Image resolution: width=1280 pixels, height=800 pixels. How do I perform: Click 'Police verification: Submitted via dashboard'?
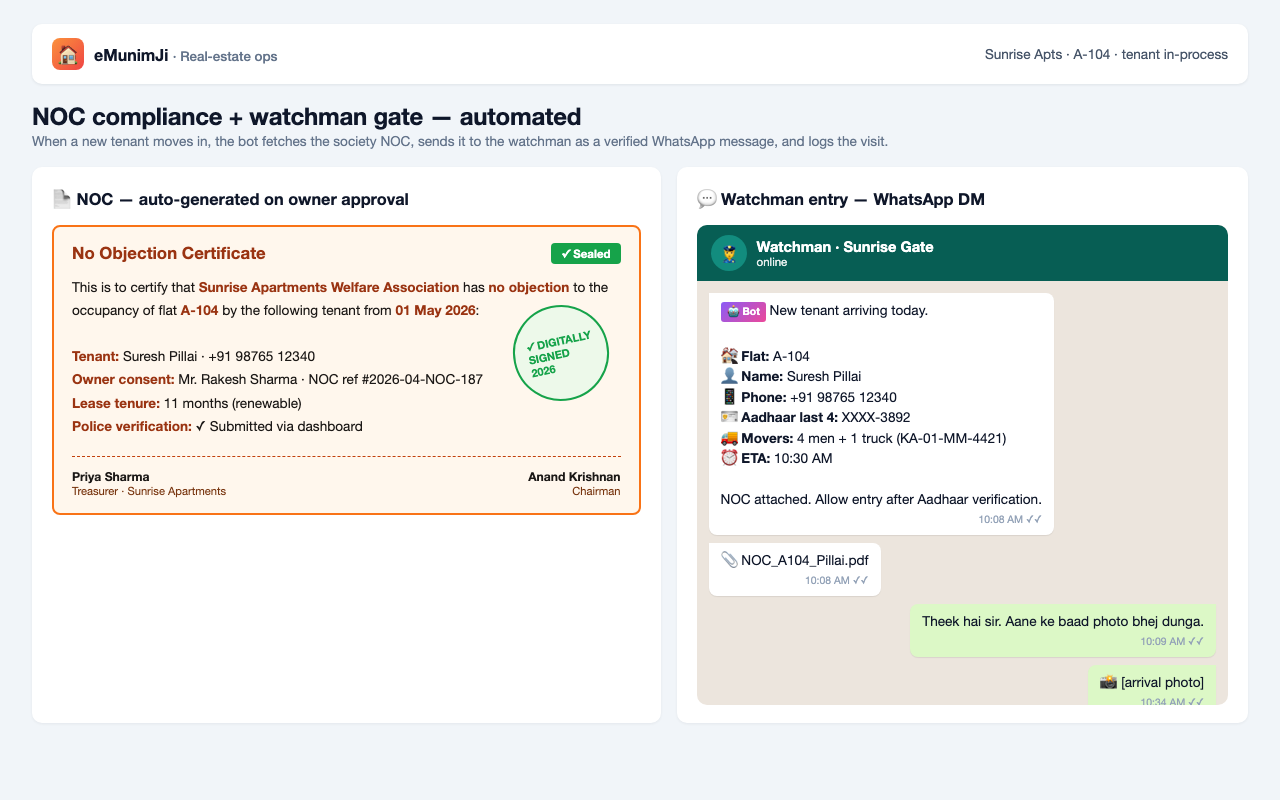click(x=217, y=426)
